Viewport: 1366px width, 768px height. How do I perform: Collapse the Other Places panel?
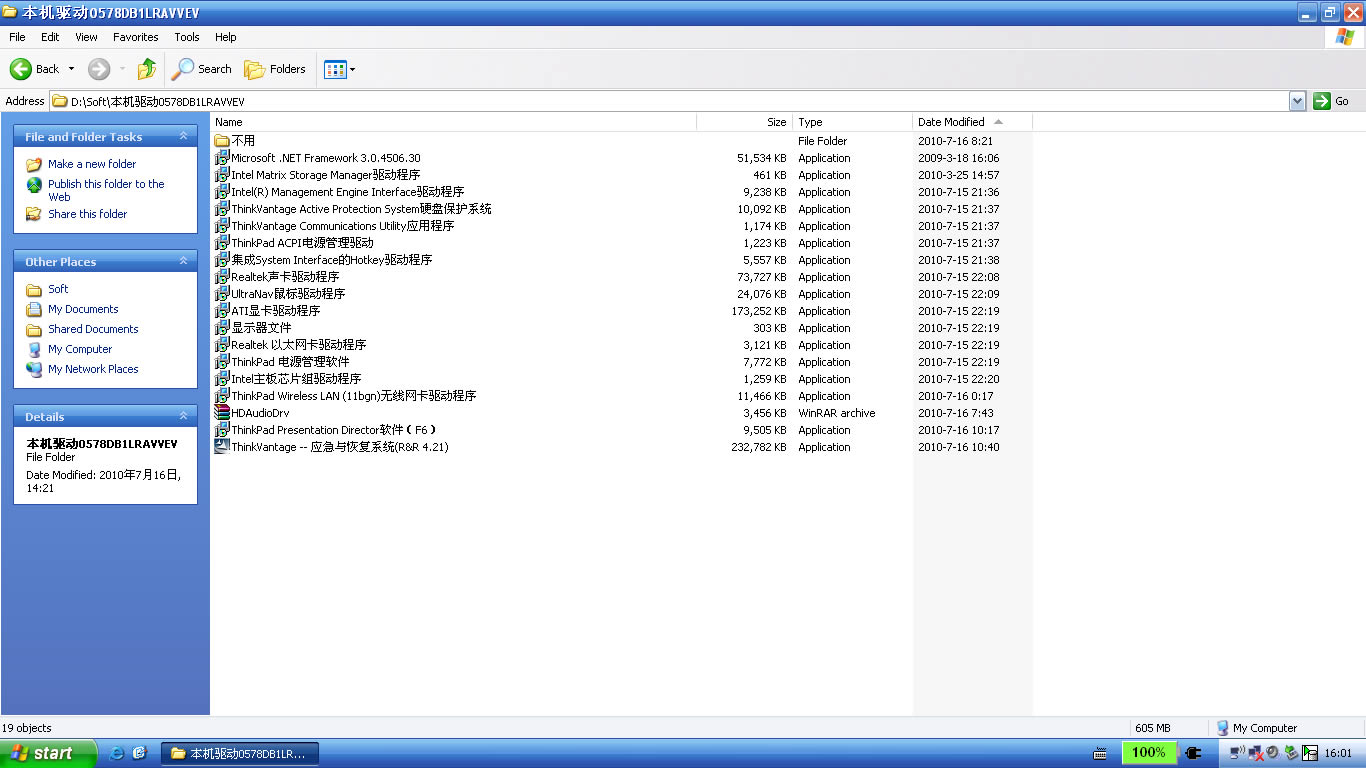(183, 261)
